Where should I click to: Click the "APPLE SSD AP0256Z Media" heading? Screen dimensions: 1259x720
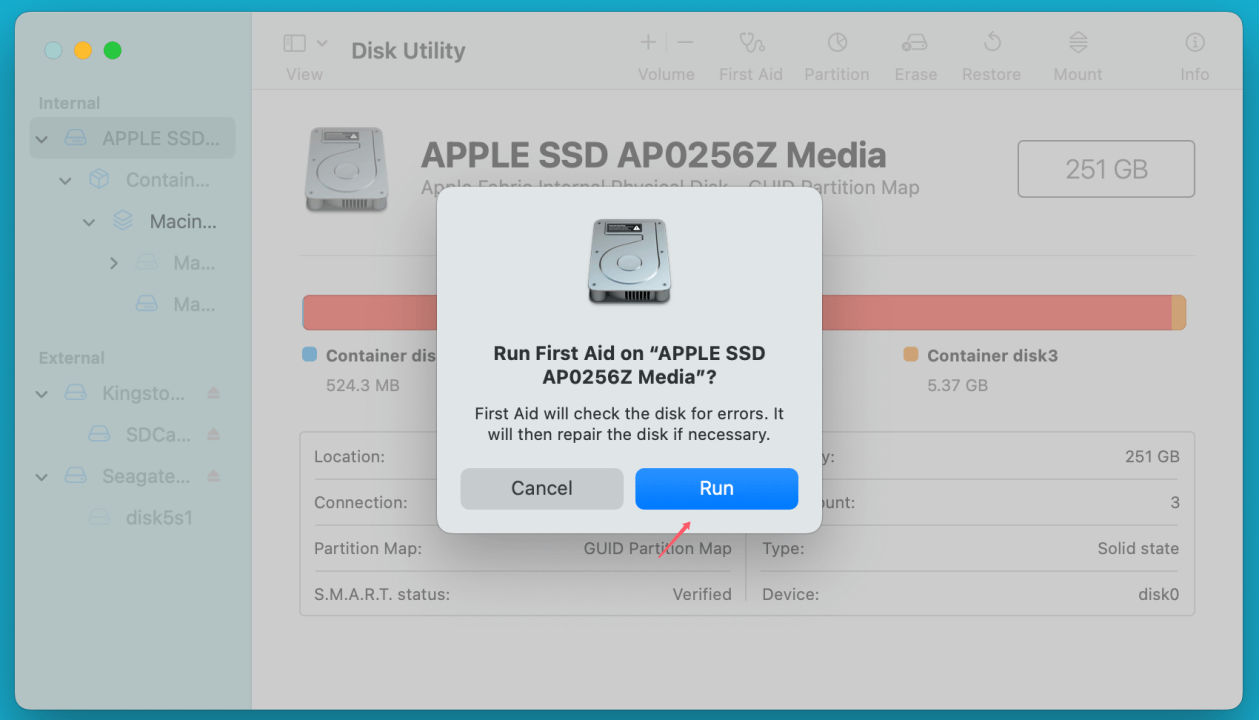point(654,155)
